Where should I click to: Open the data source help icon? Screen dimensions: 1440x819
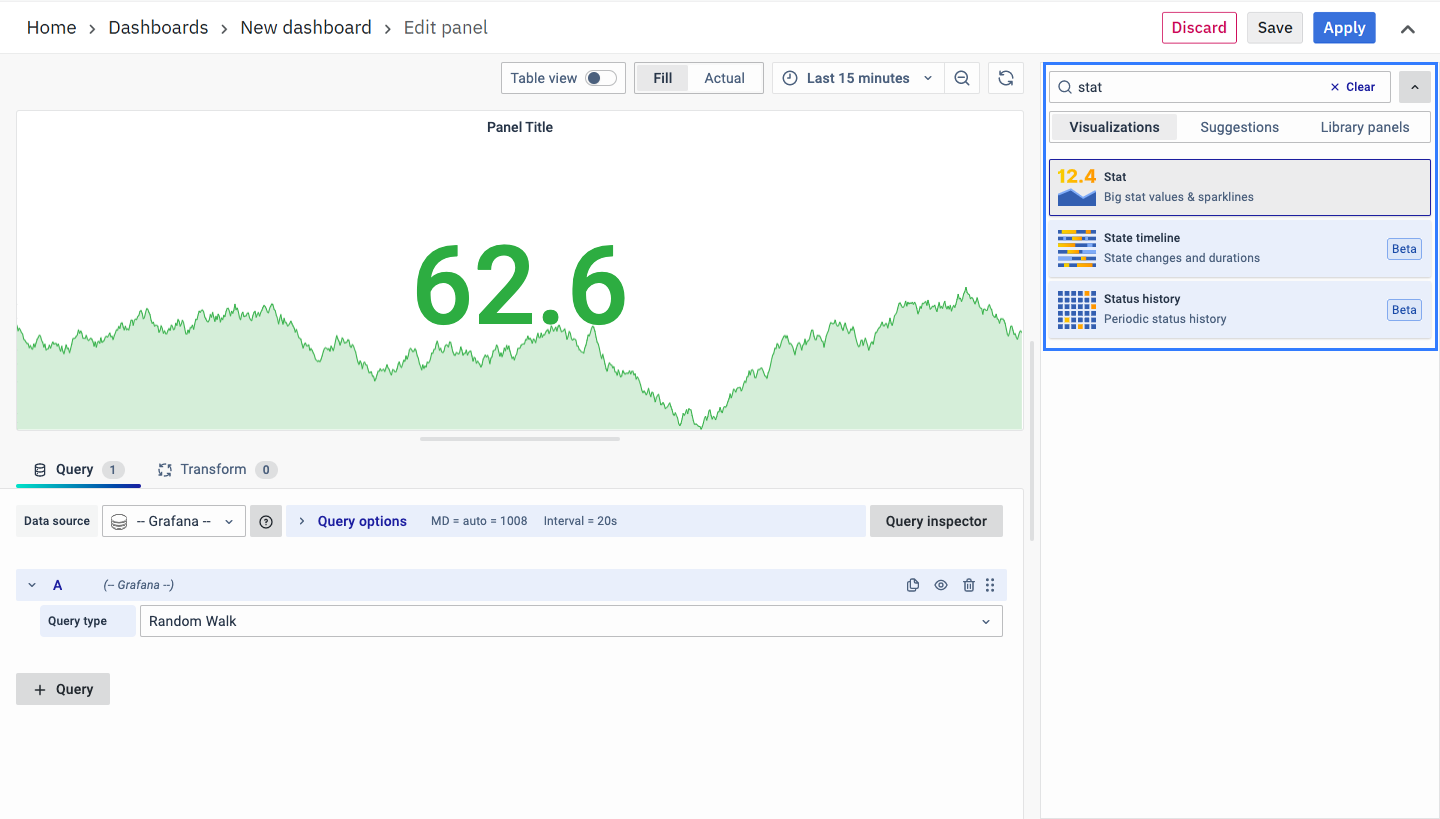click(x=266, y=521)
